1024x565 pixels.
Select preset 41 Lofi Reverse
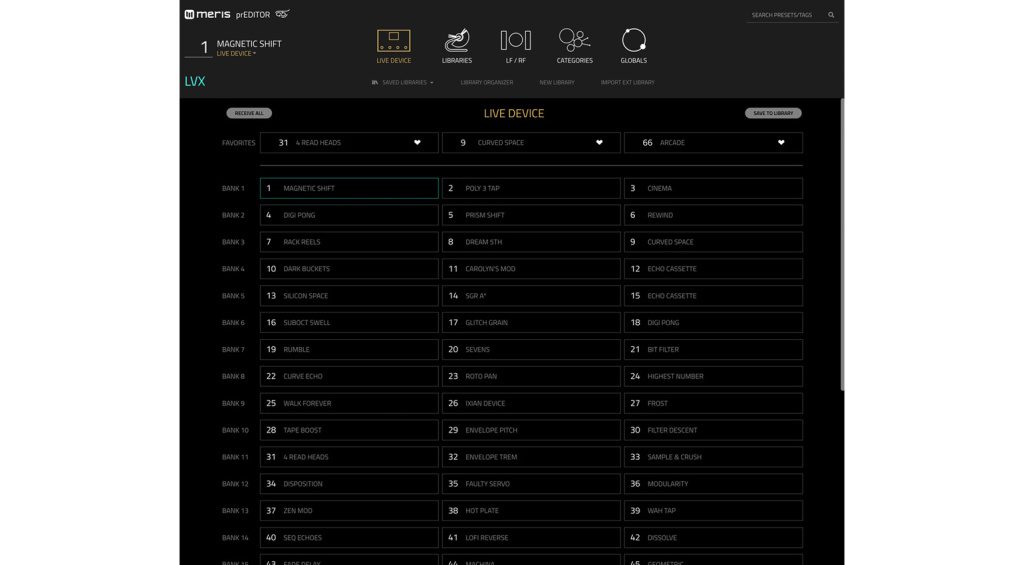(531, 538)
